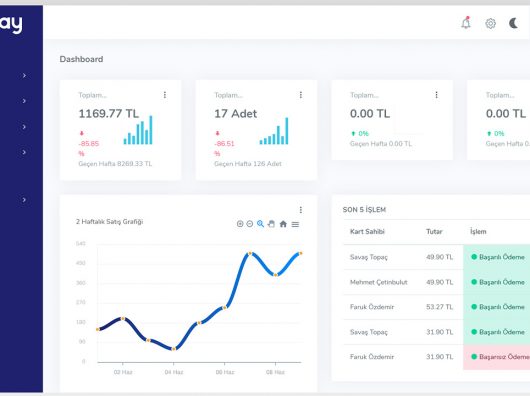Expand the last sidebar menu chevron
530x396 pixels.
click(24, 200)
